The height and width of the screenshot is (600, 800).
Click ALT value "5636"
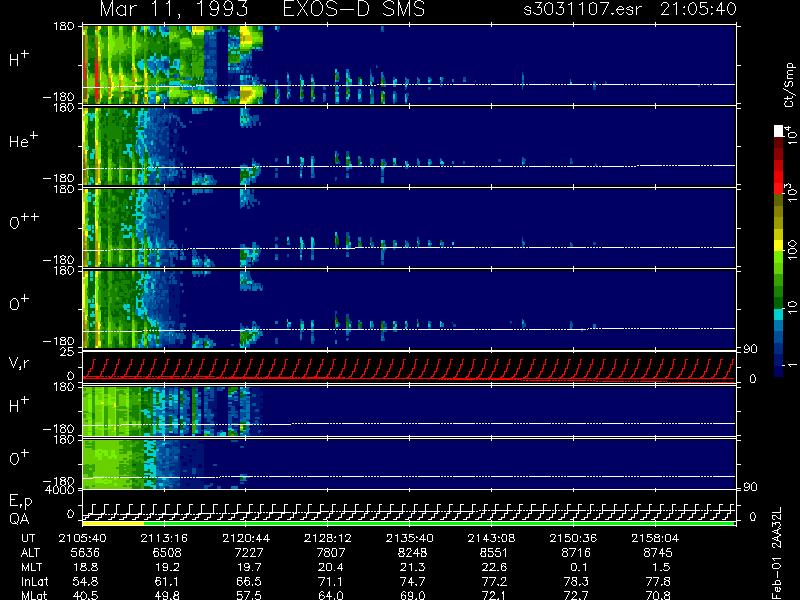[x=85, y=553]
